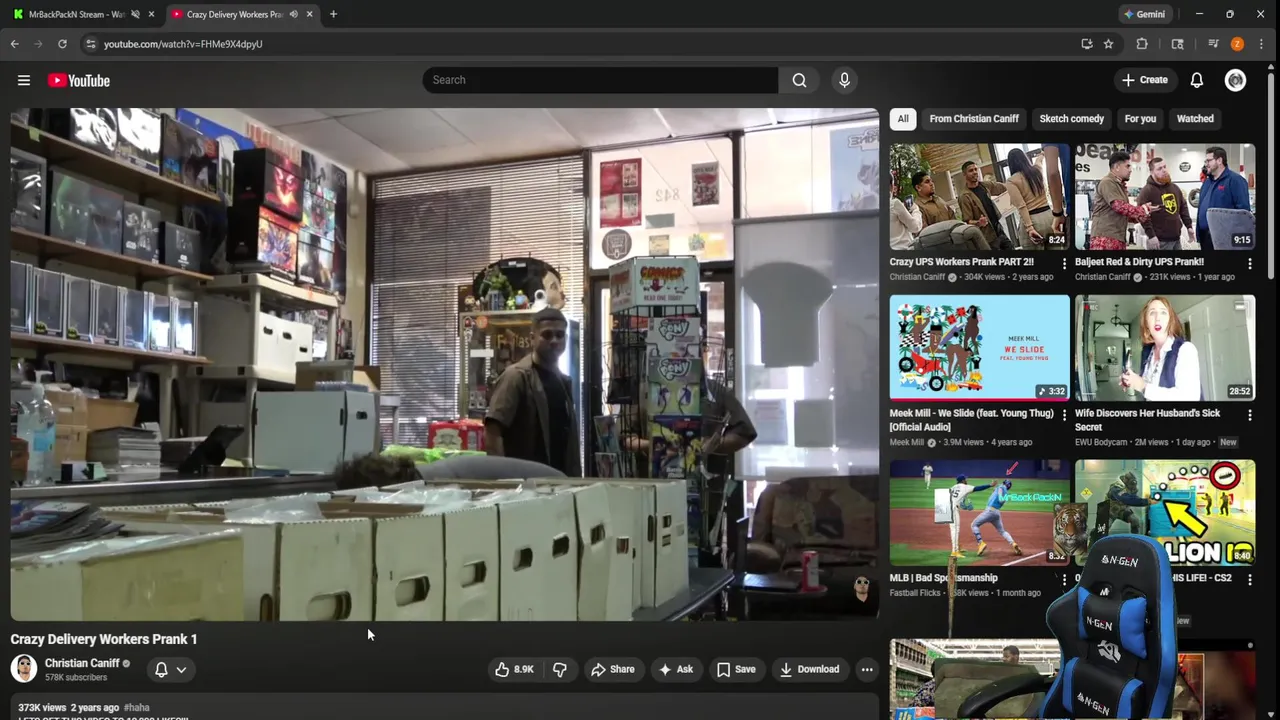Open a new browser tab

[333, 14]
